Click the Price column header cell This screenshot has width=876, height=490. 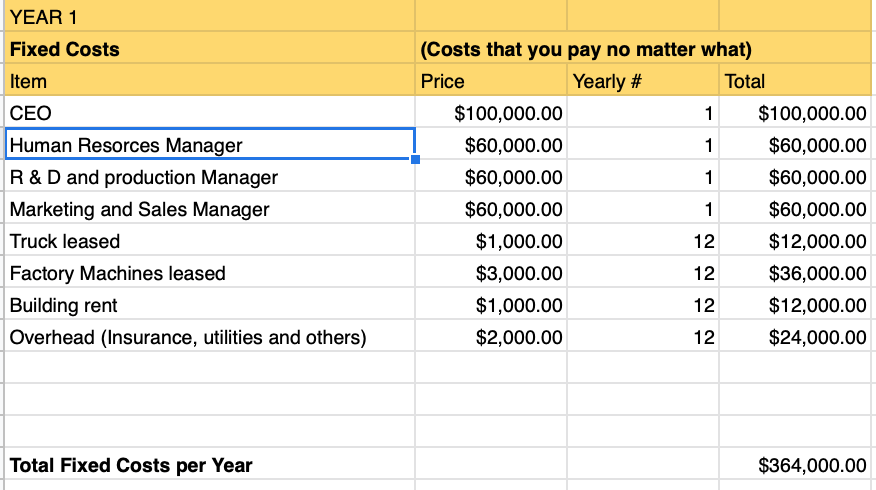point(491,79)
